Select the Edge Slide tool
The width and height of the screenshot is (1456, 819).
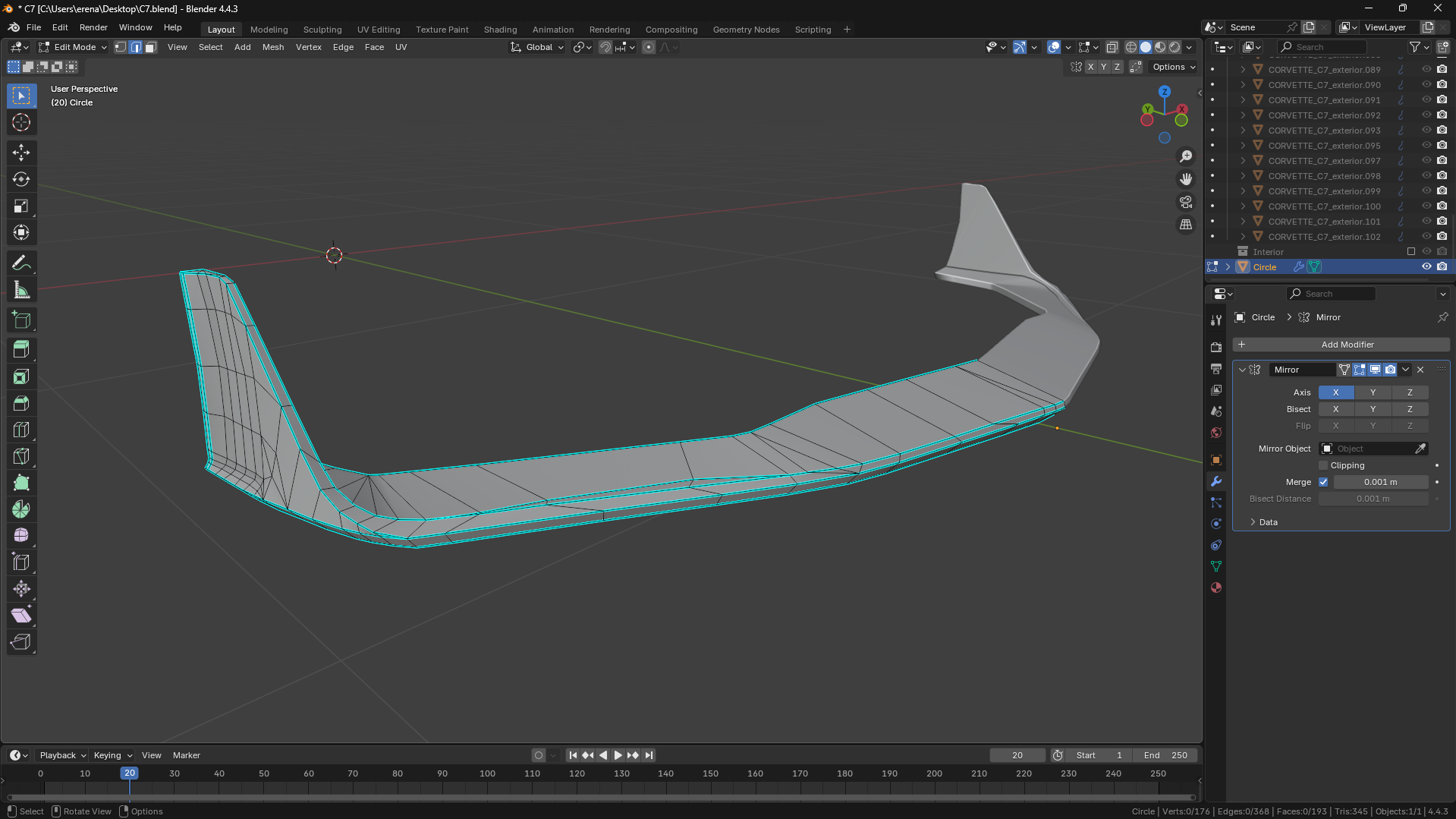21,562
